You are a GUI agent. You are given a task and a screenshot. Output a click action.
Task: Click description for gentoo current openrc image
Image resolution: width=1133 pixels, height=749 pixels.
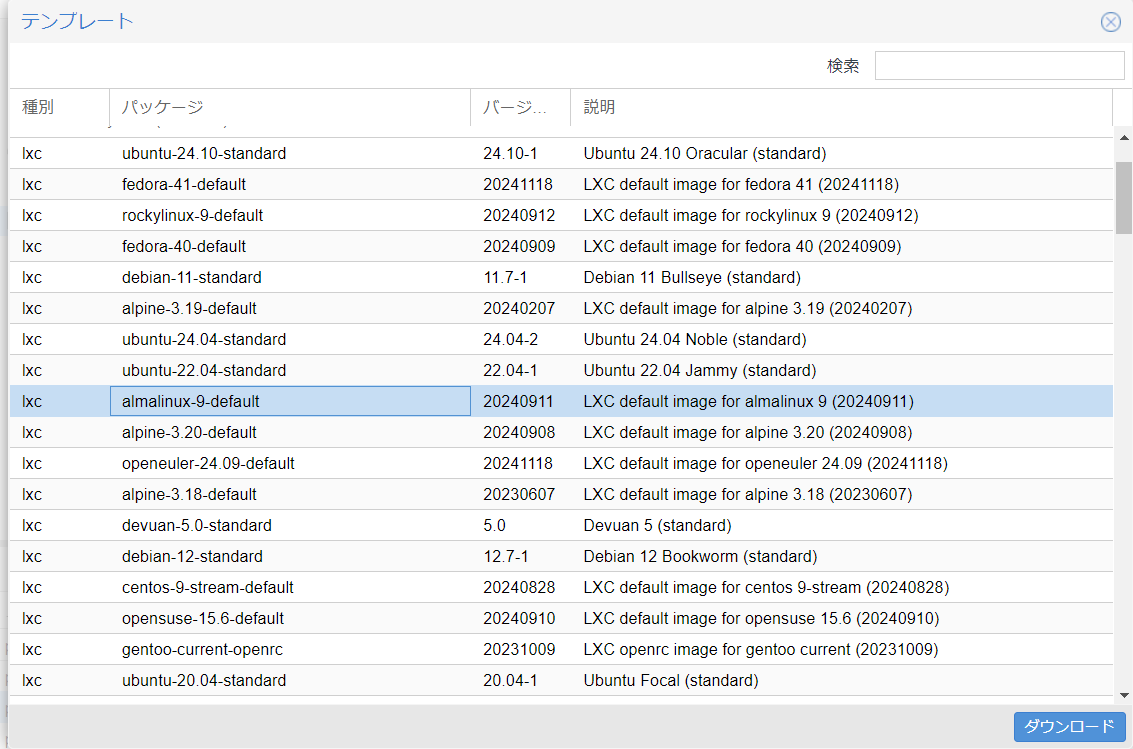click(761, 650)
